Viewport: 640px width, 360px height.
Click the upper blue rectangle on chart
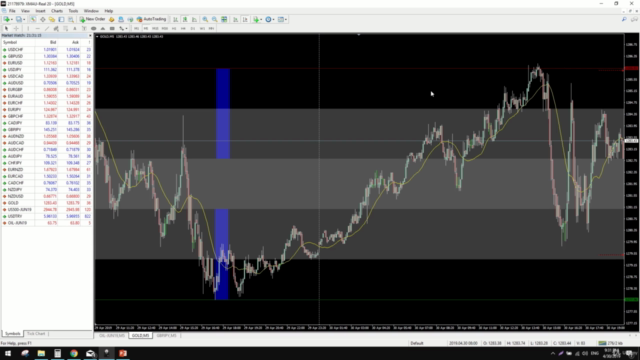pos(223,113)
